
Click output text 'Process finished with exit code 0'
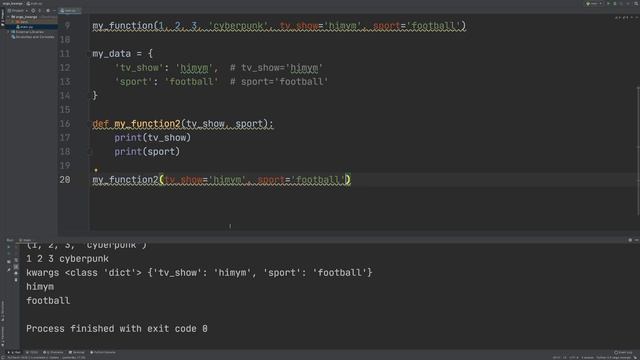(x=117, y=329)
